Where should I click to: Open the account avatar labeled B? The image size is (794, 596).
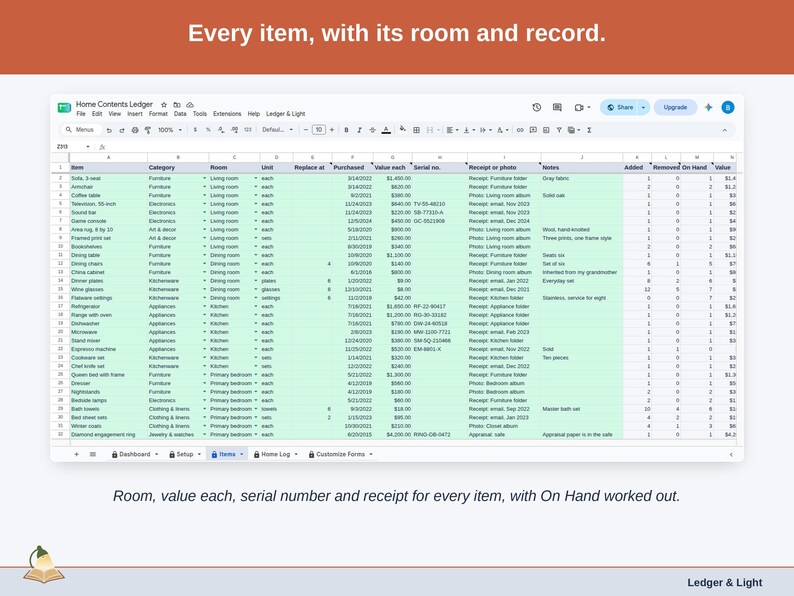[728, 107]
